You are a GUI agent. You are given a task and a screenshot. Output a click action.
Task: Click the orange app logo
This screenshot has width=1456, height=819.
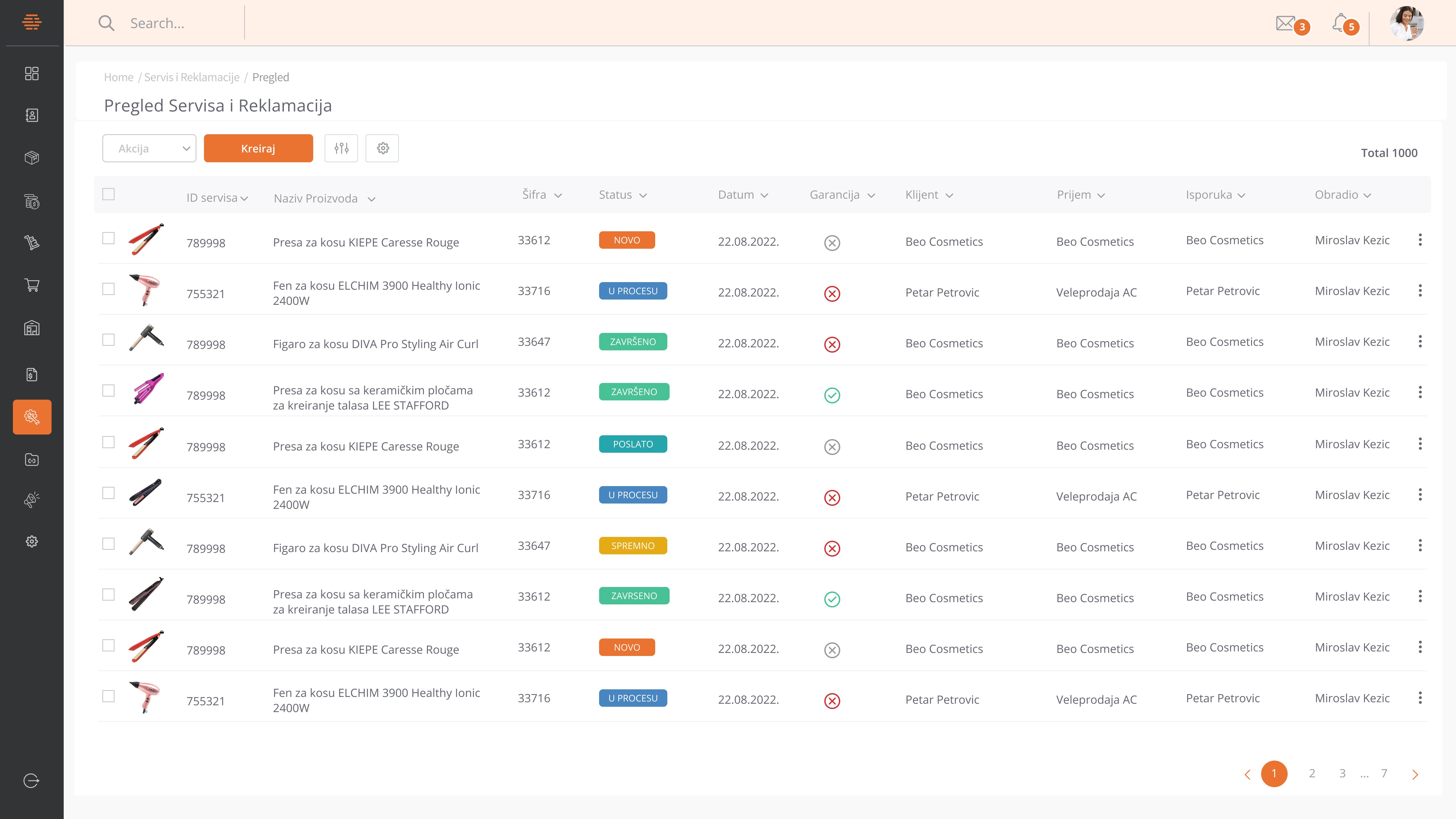[x=32, y=22]
